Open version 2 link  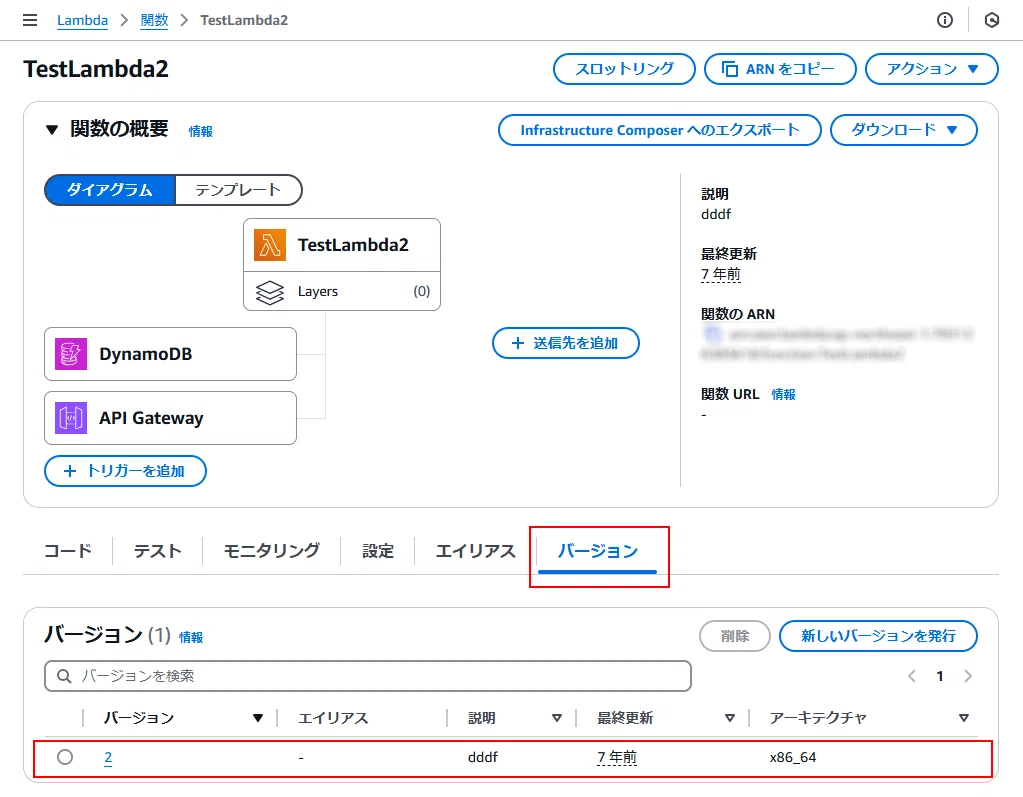(x=108, y=758)
